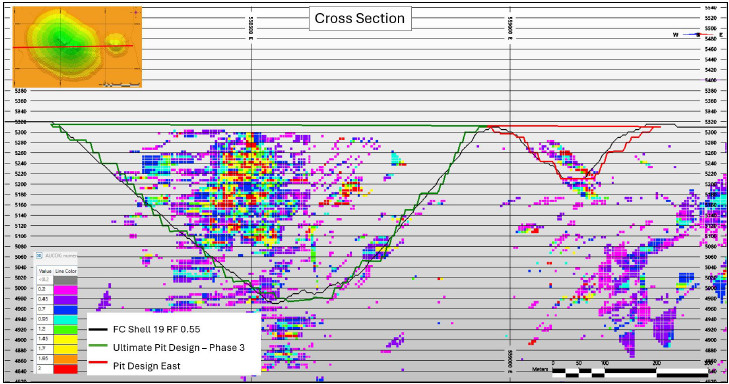Click the red section line on inset map
Screen dimensions: 729x384
[x=73, y=46]
